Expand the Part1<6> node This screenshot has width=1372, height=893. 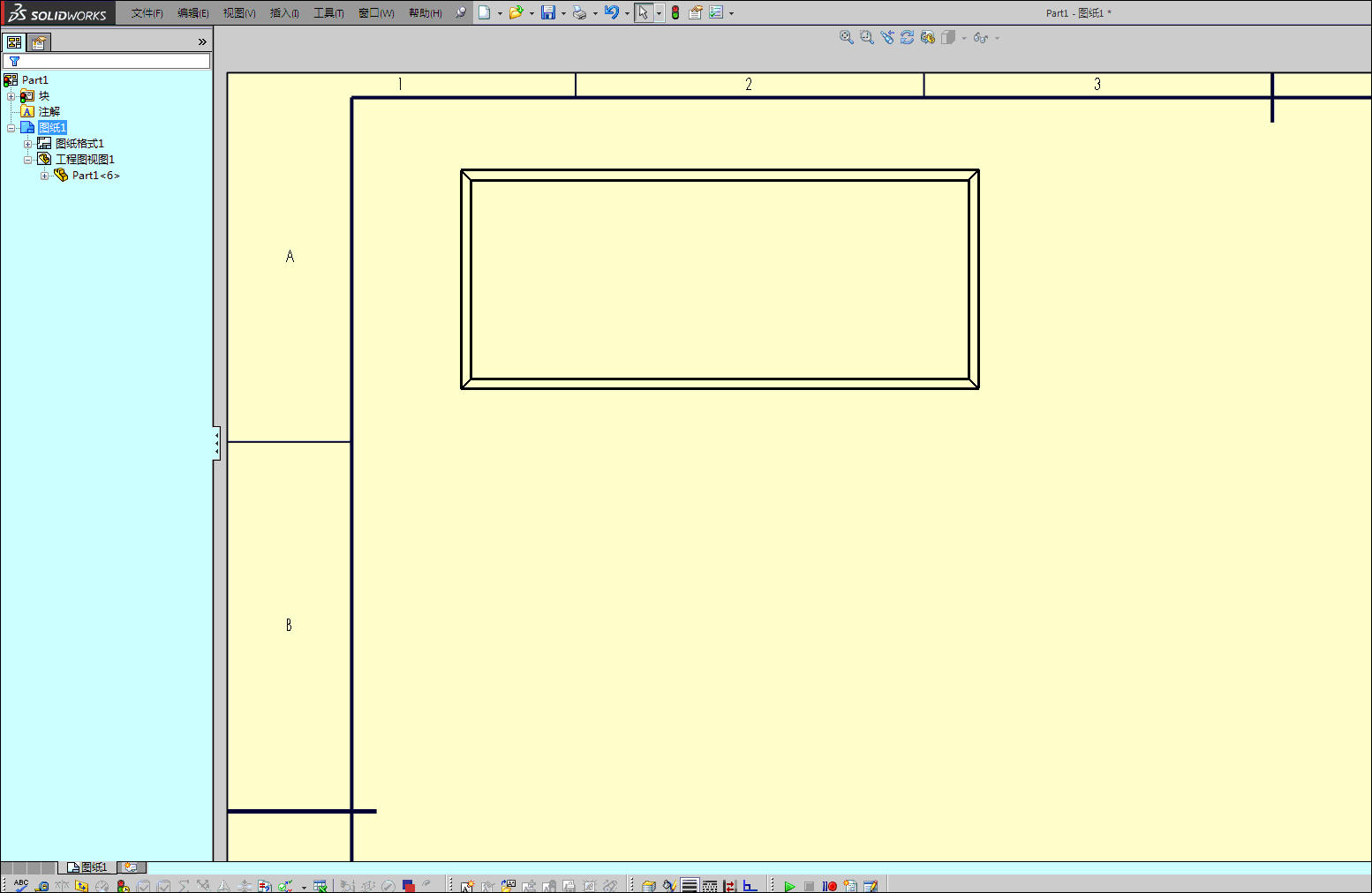(44, 176)
